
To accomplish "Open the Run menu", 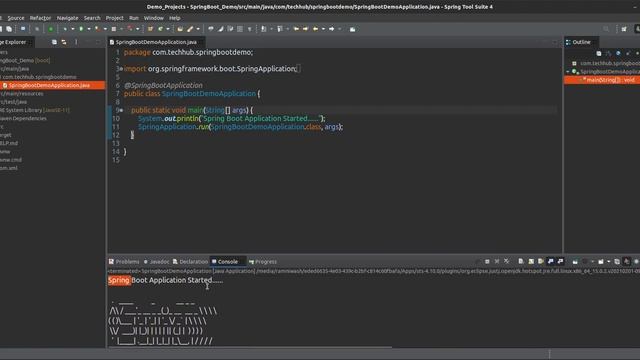I will pos(133,18).
